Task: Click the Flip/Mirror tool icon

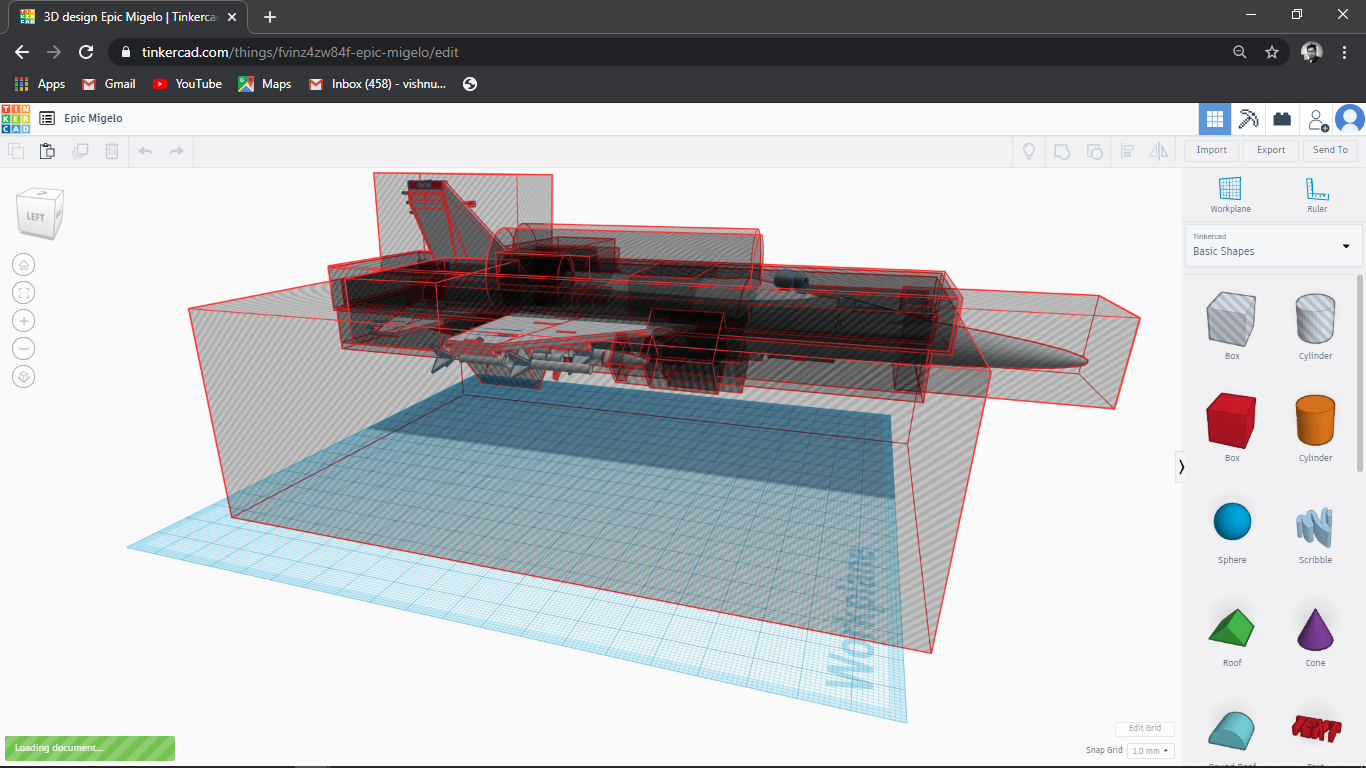Action: point(1158,151)
